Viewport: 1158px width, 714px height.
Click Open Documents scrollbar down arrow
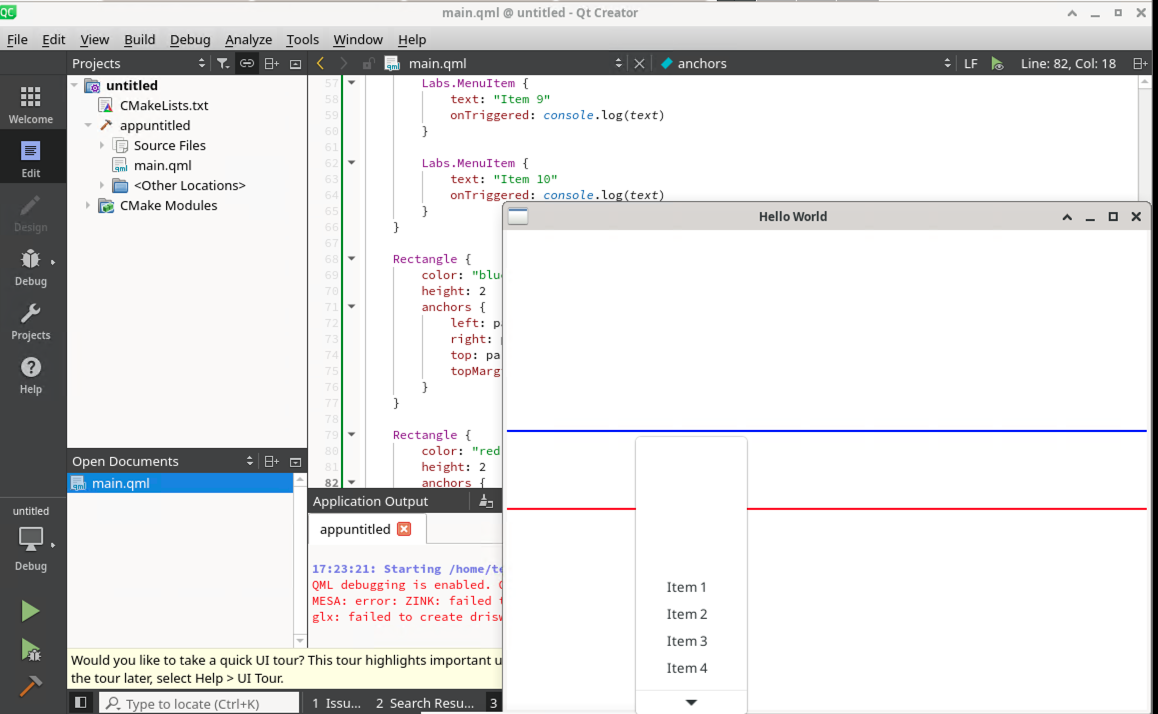click(300, 640)
